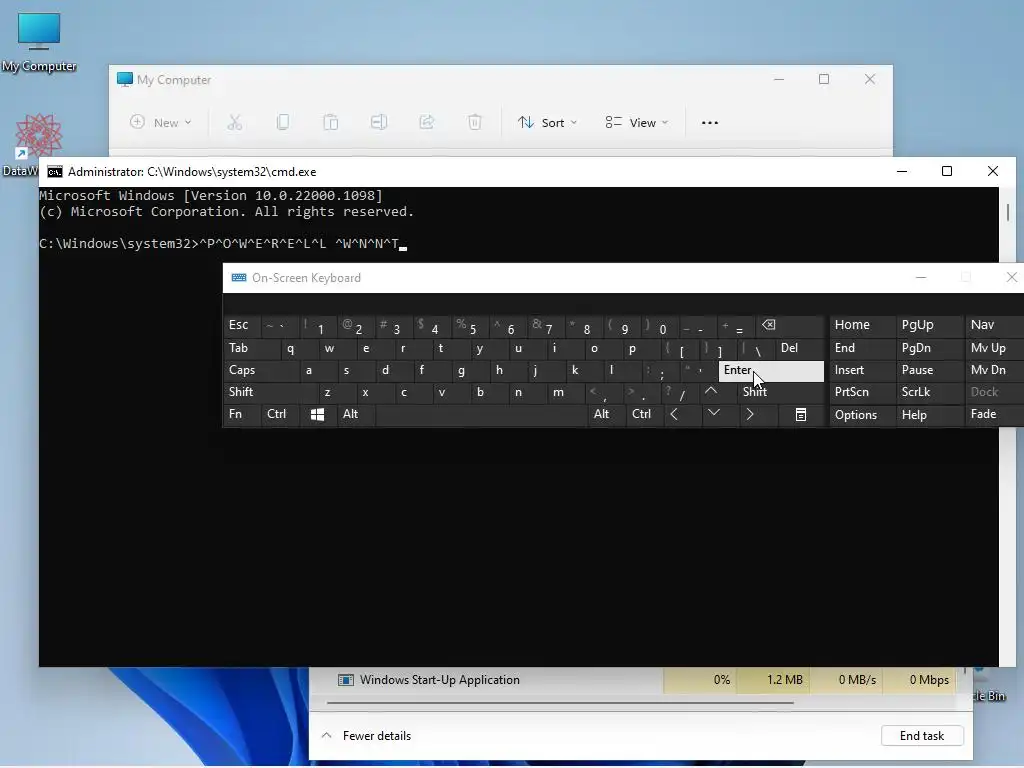Open keyboard Options

pyautogui.click(x=861, y=415)
